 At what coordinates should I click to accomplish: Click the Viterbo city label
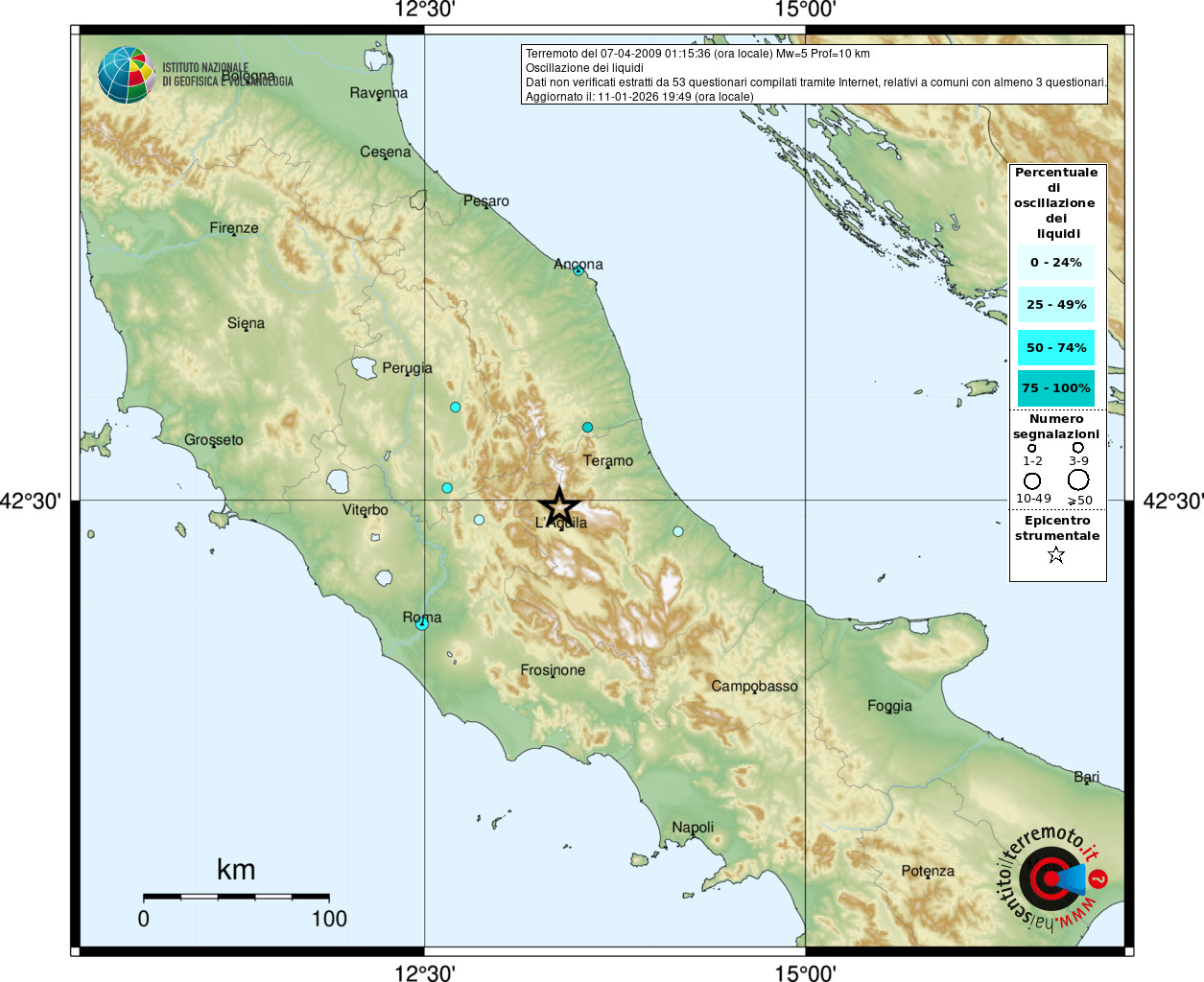[366, 510]
